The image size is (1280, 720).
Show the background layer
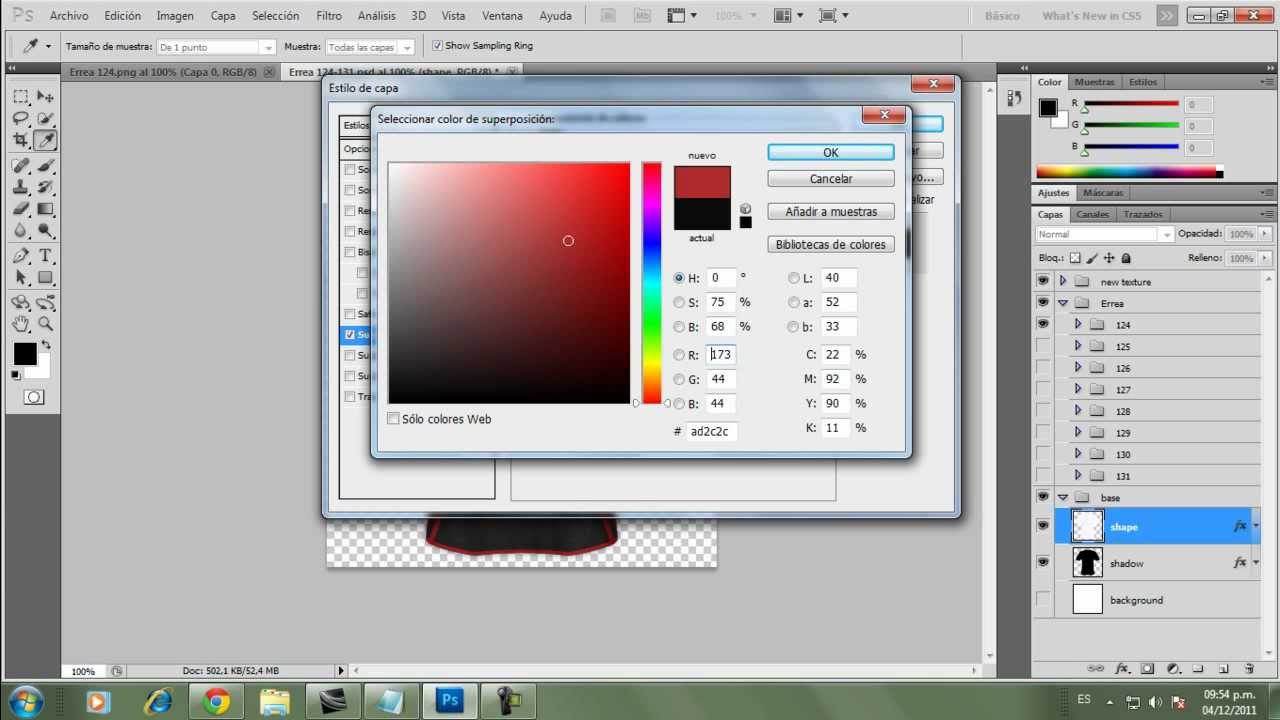[x=1043, y=600]
